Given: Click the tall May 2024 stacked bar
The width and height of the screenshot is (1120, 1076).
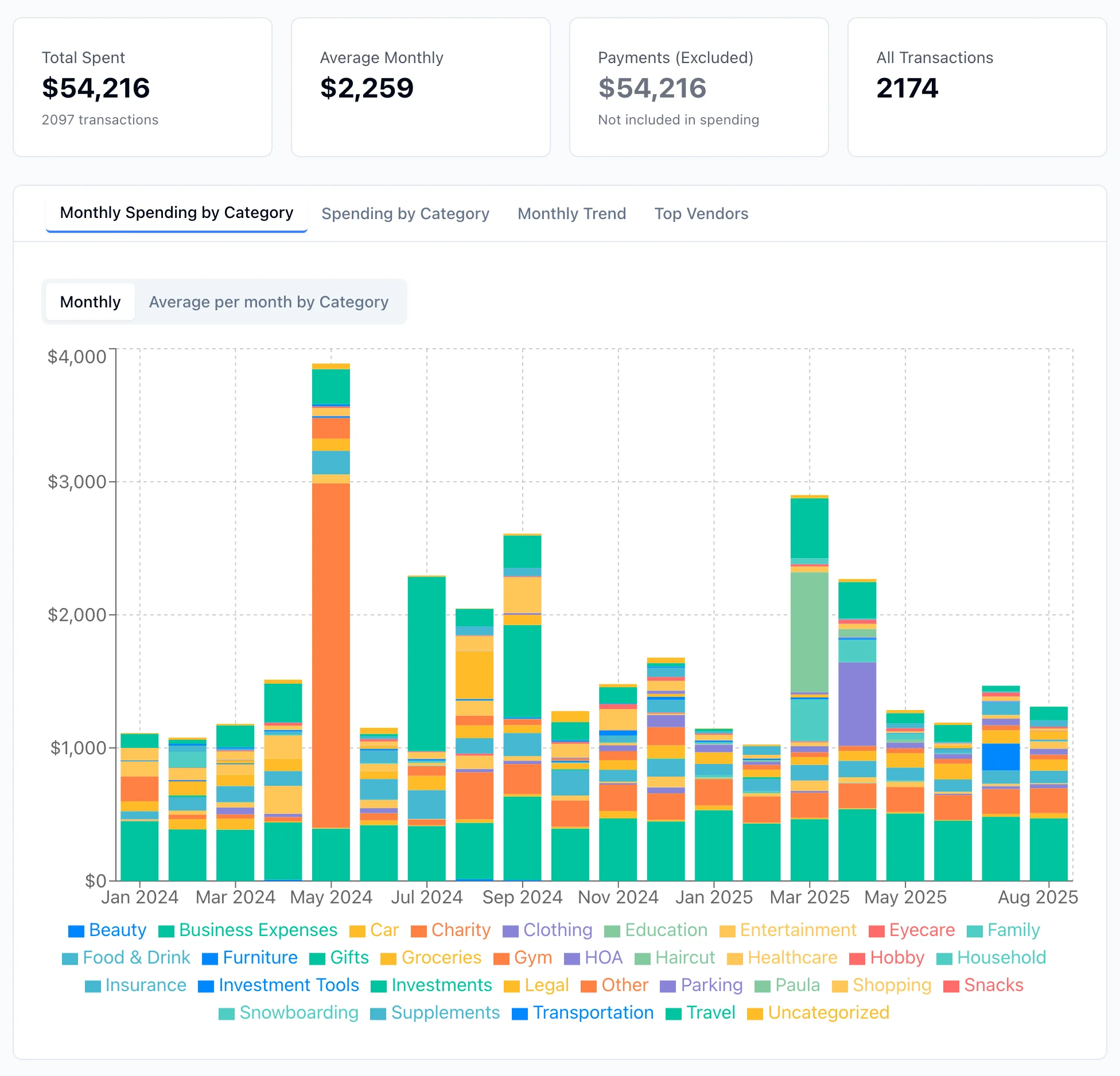Looking at the screenshot, I should click(x=331, y=622).
